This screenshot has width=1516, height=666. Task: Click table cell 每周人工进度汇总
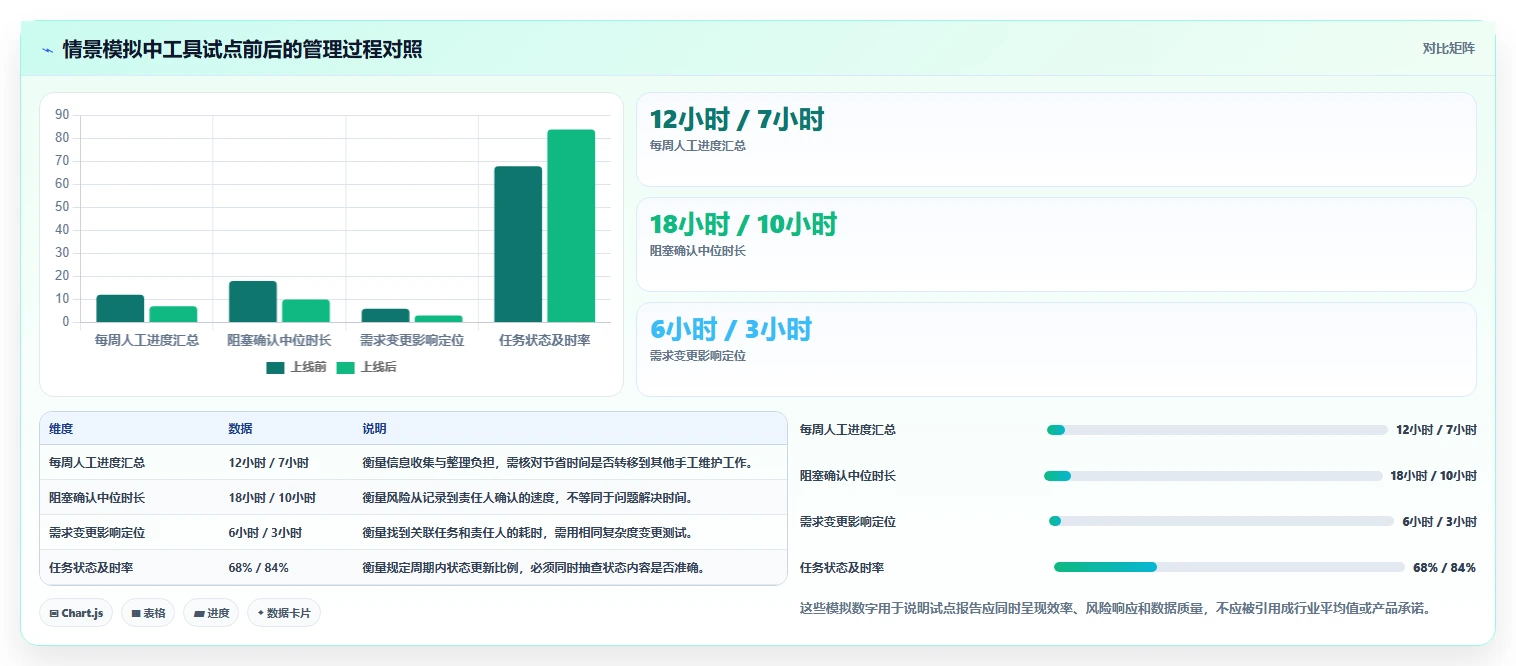point(97,463)
